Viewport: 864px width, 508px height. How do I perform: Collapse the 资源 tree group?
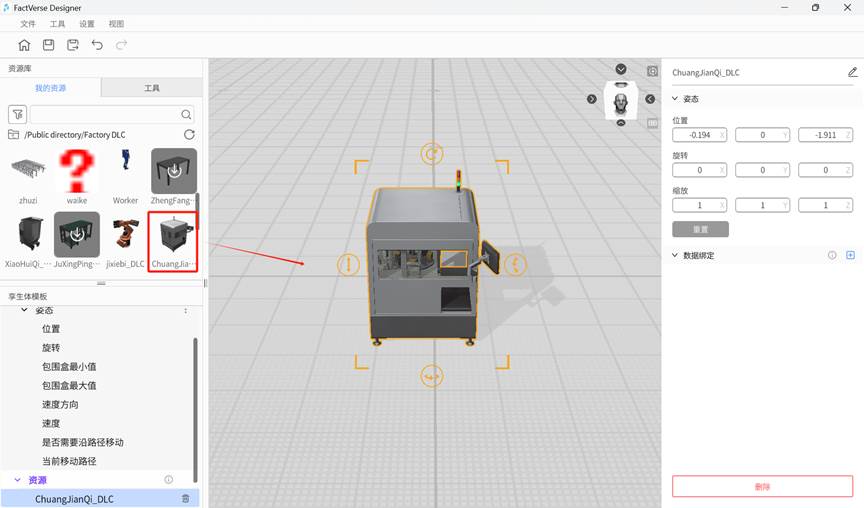(17, 480)
